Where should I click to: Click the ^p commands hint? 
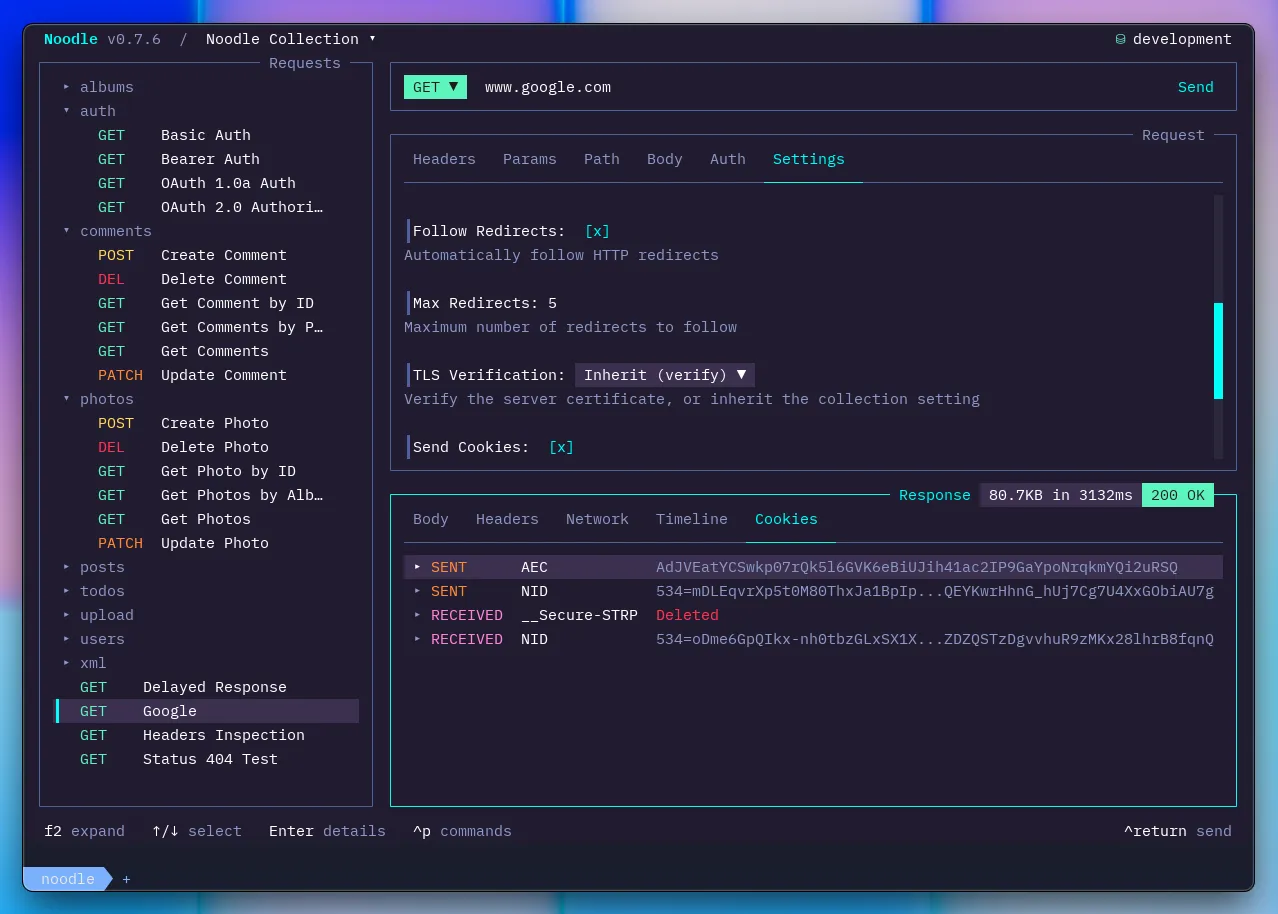click(x=462, y=831)
